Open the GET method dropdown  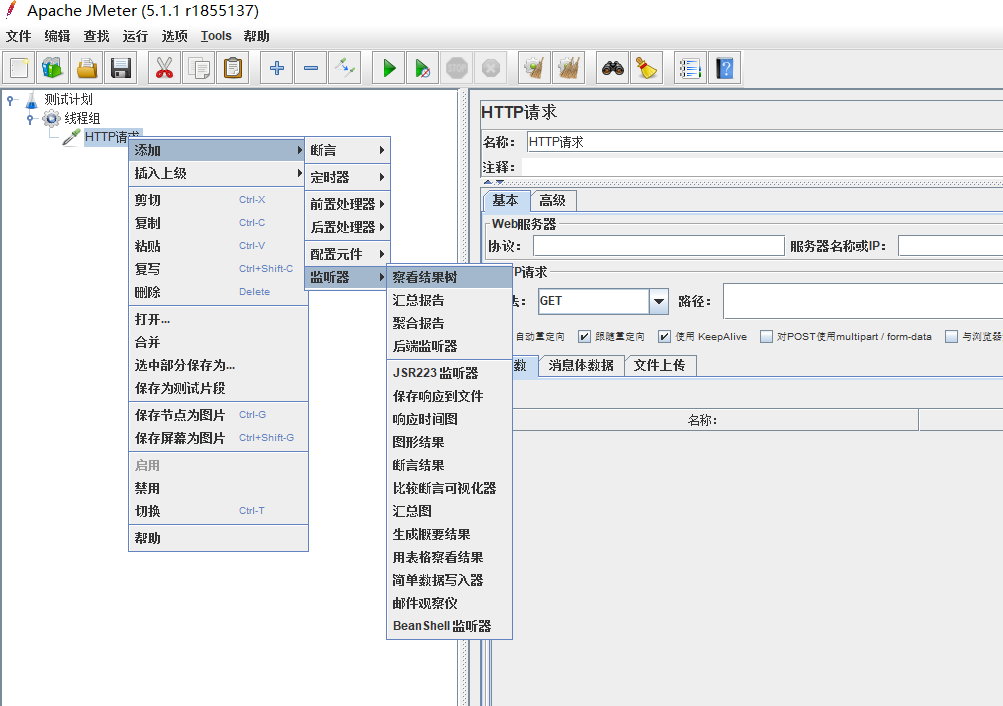(658, 301)
